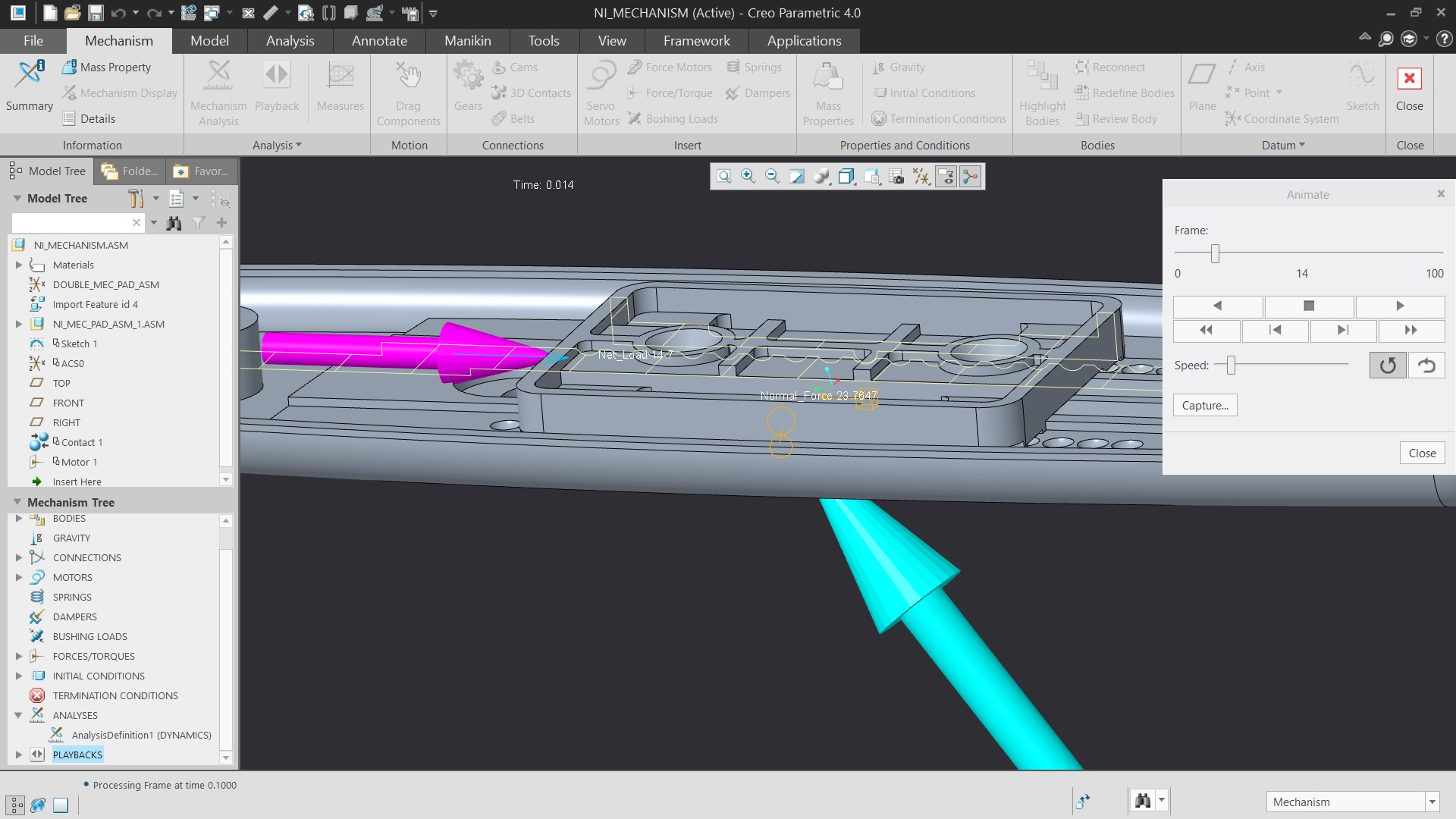Click Close button in Animate dialog

click(1422, 453)
